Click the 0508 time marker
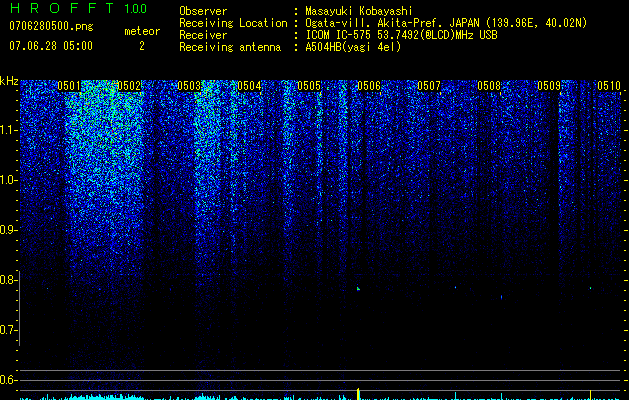The image size is (629, 400). coord(489,86)
